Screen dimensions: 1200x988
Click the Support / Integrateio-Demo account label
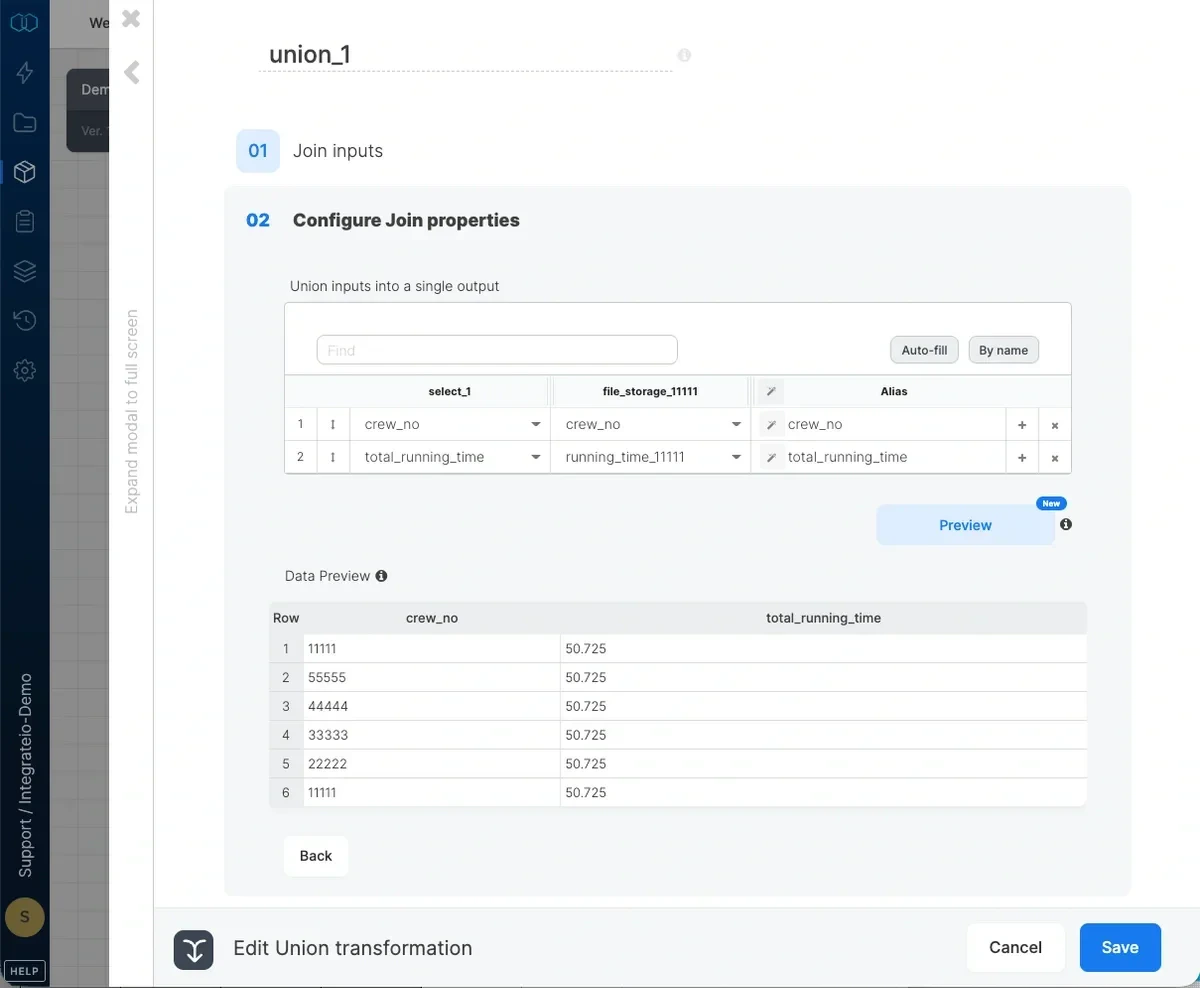(25, 775)
